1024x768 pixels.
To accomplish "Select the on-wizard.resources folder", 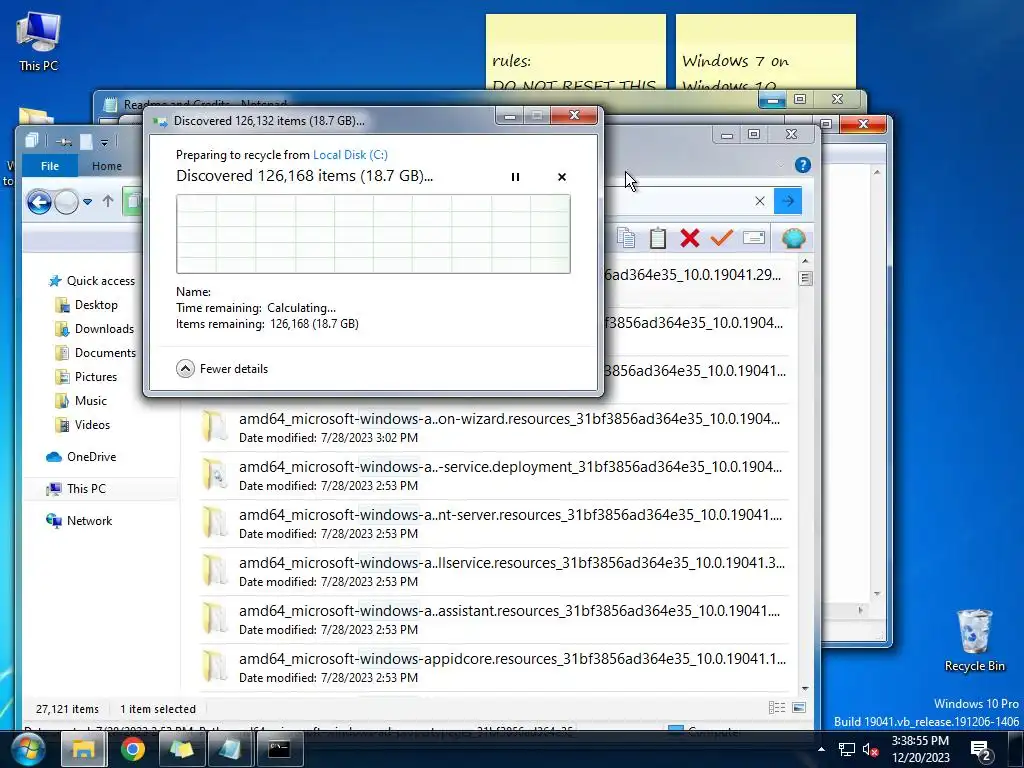I will click(494, 428).
